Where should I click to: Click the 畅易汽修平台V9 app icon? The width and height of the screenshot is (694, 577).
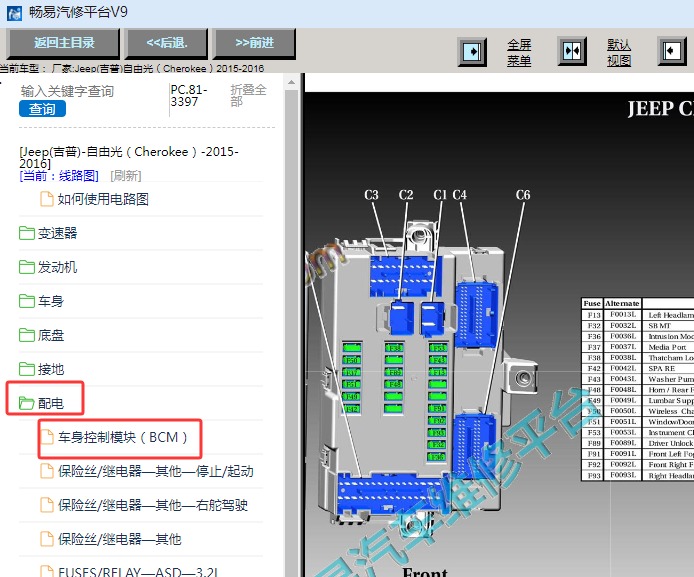pyautogui.click(x=15, y=13)
